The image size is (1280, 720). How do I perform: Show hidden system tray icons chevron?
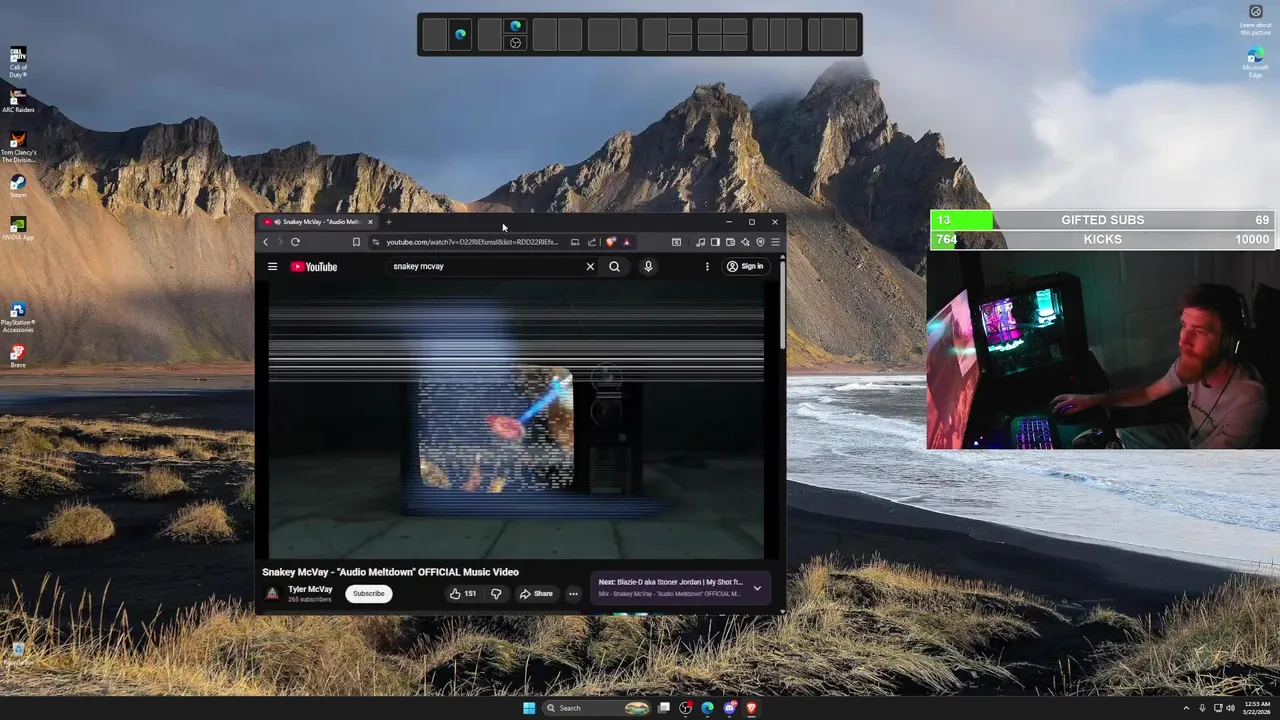pos(1186,708)
